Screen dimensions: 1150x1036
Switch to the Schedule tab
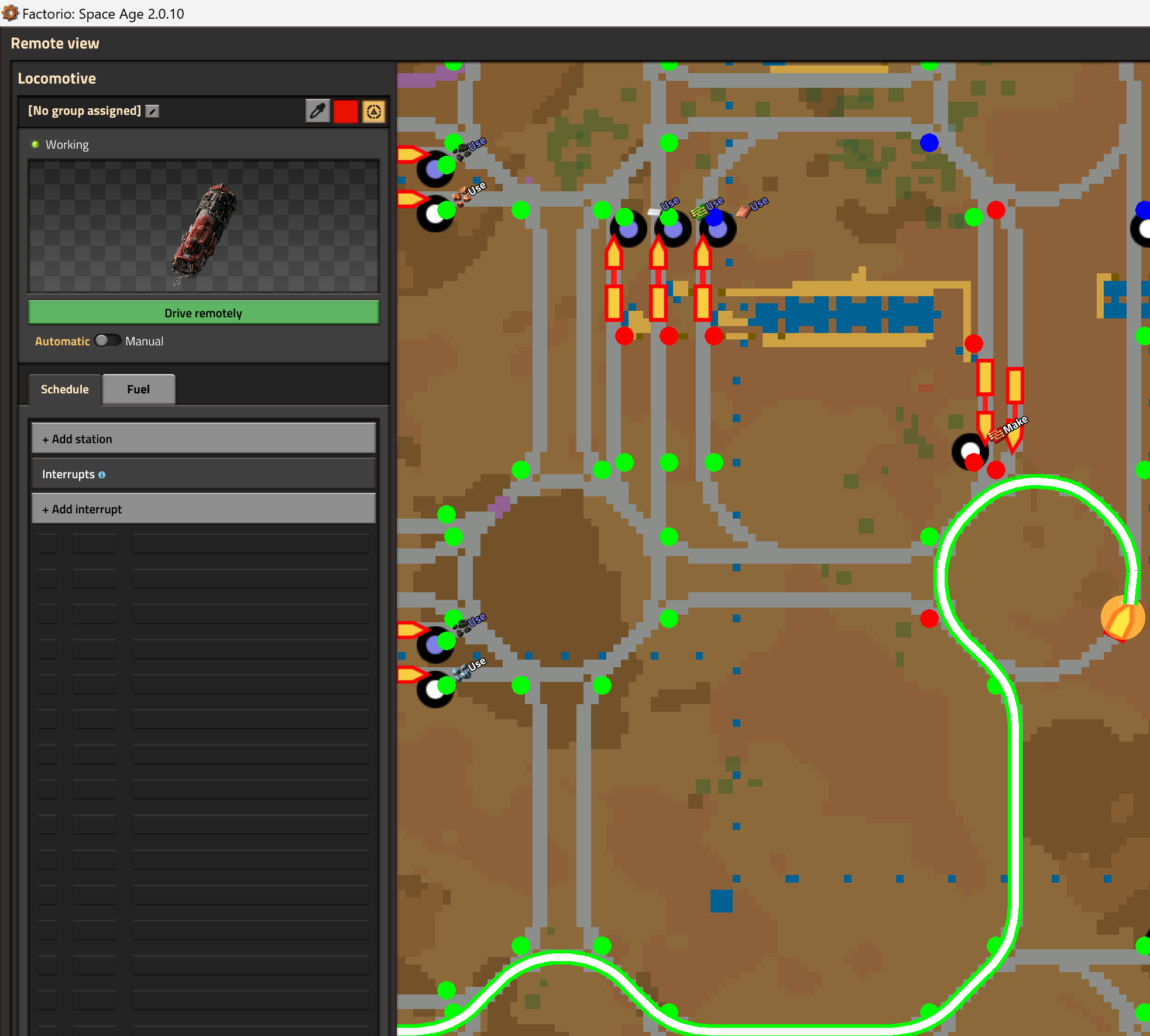pos(65,389)
